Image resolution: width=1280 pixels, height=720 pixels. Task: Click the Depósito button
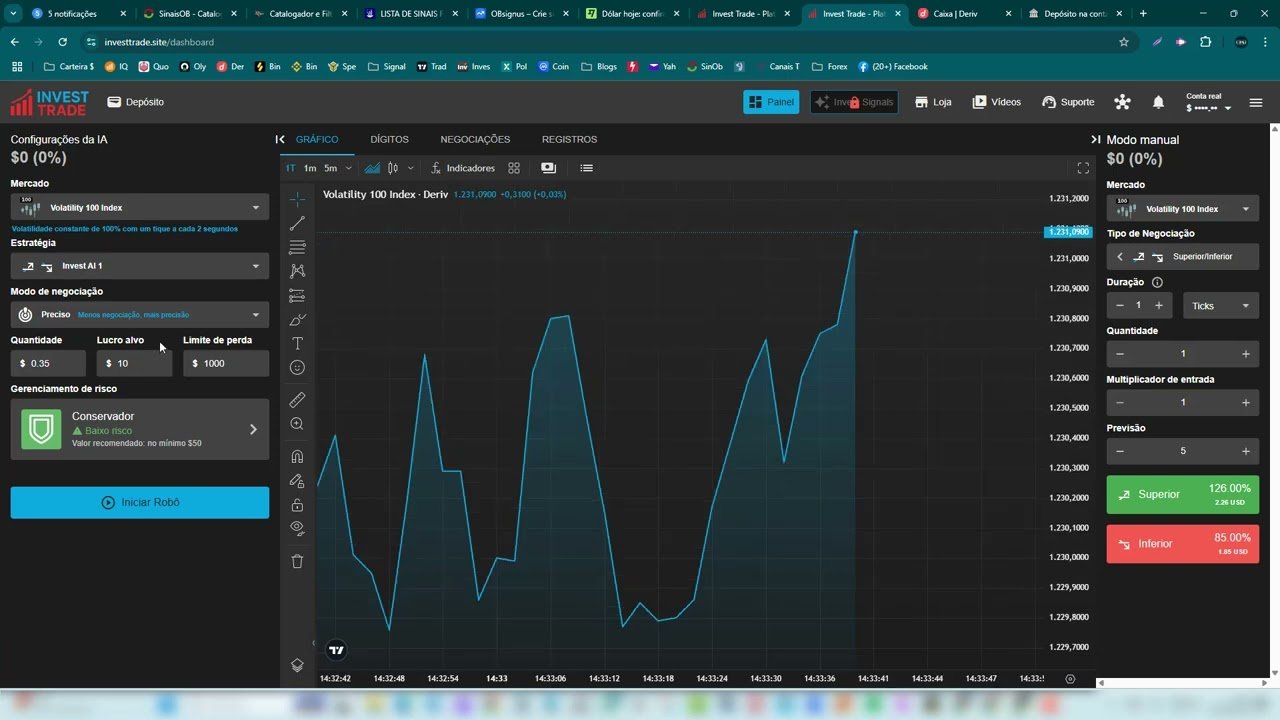(136, 102)
